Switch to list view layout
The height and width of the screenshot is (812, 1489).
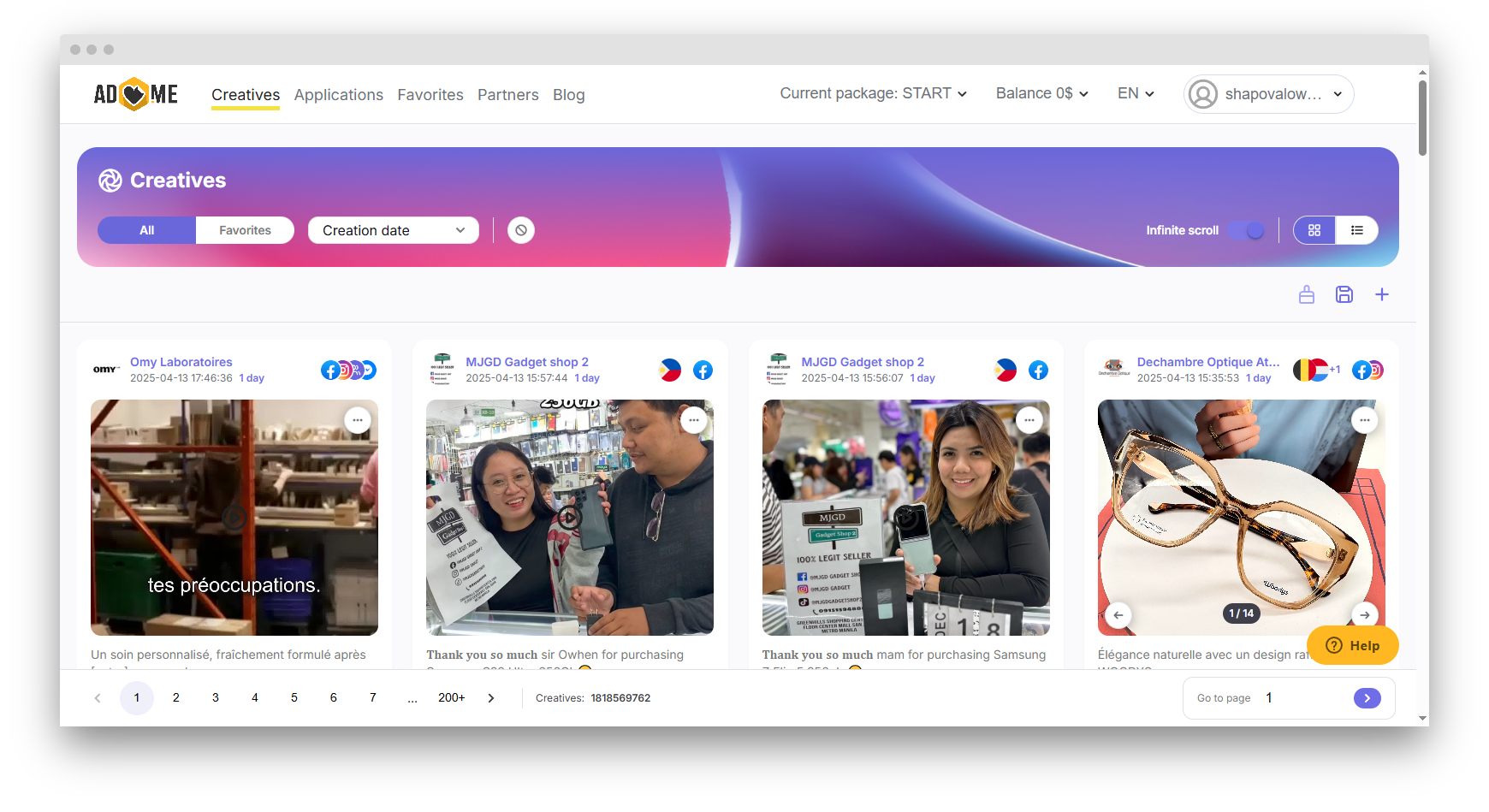(1356, 230)
